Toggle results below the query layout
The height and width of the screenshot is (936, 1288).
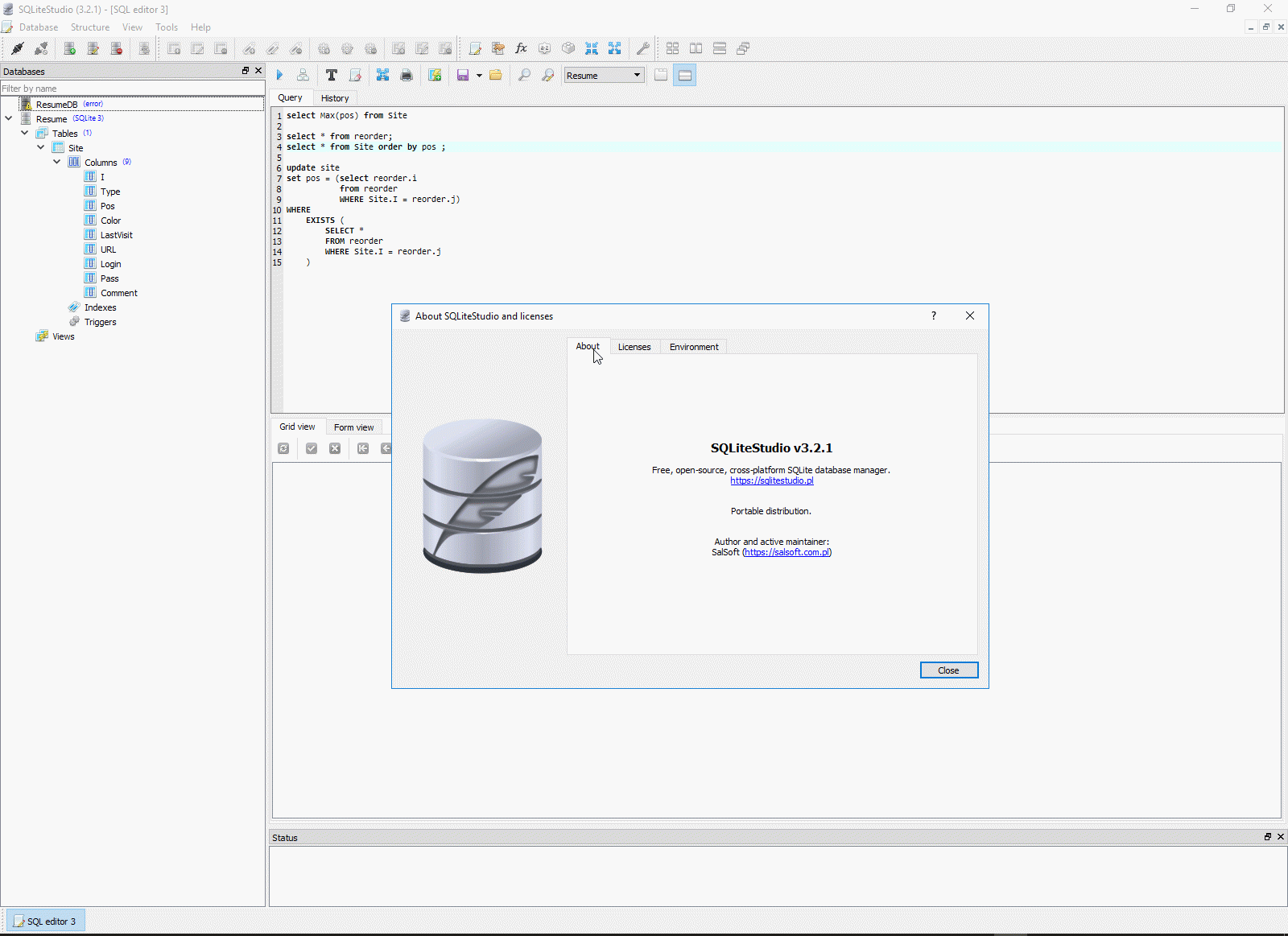(685, 75)
